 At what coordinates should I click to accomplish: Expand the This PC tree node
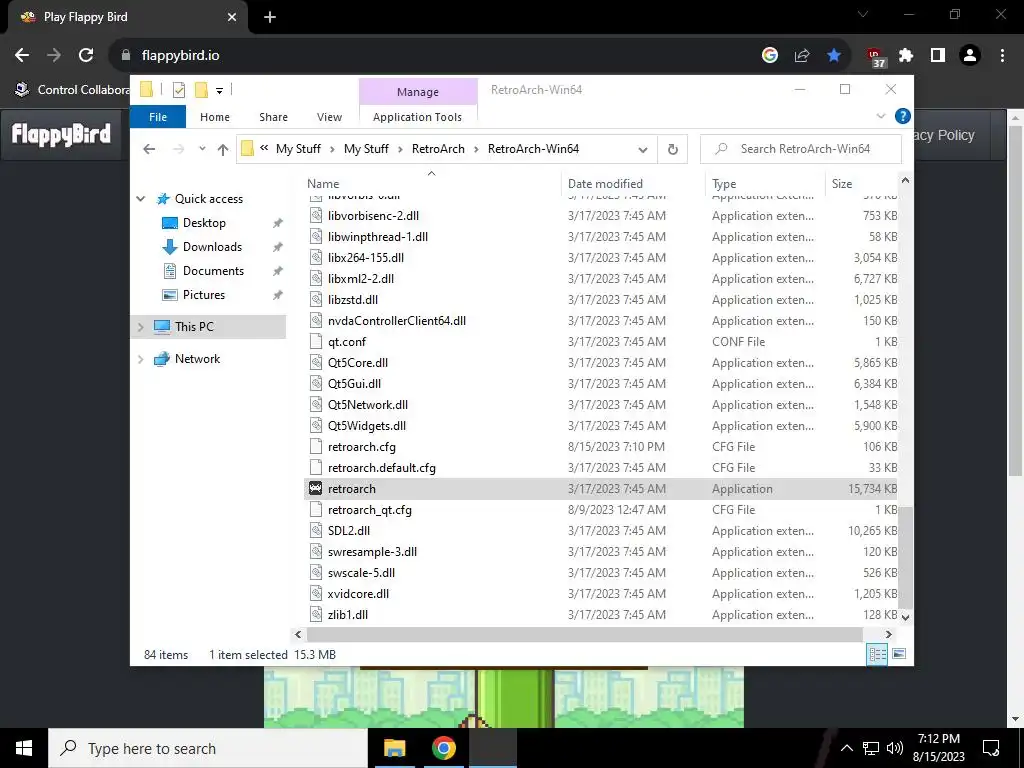pos(140,327)
